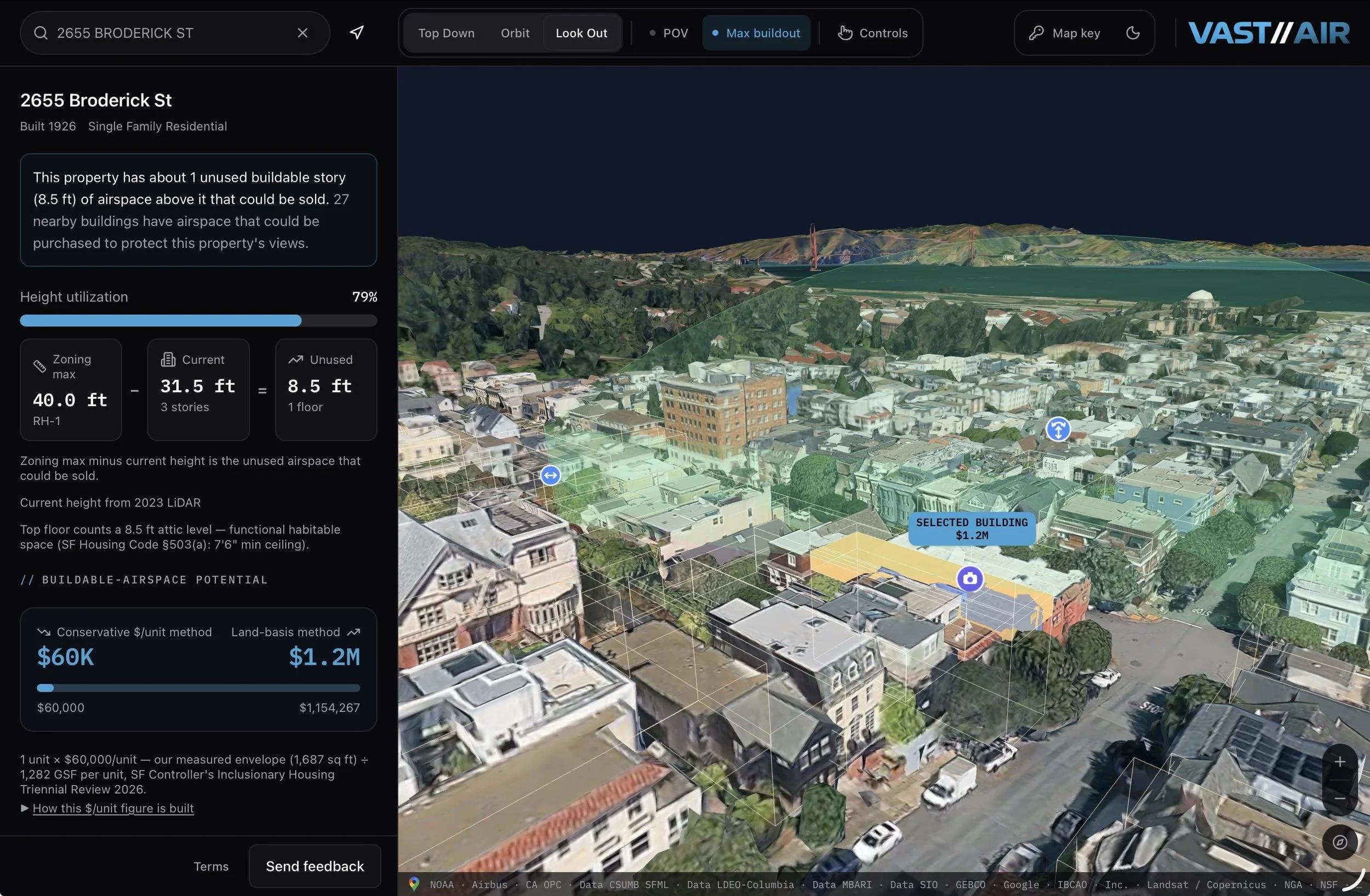Zoom out with the minus button
The image size is (1370, 896).
(x=1339, y=798)
